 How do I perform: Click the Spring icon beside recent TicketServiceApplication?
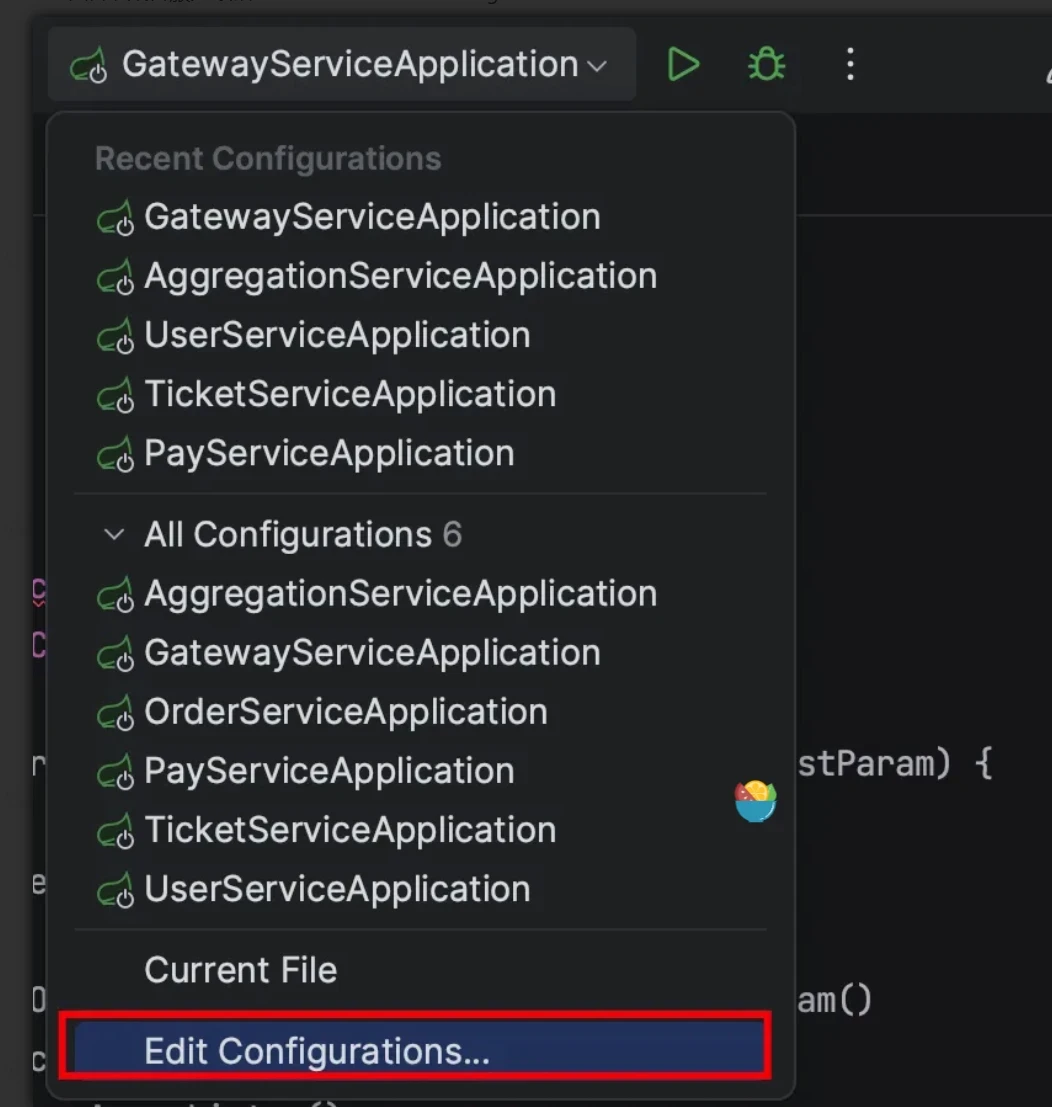coord(115,396)
